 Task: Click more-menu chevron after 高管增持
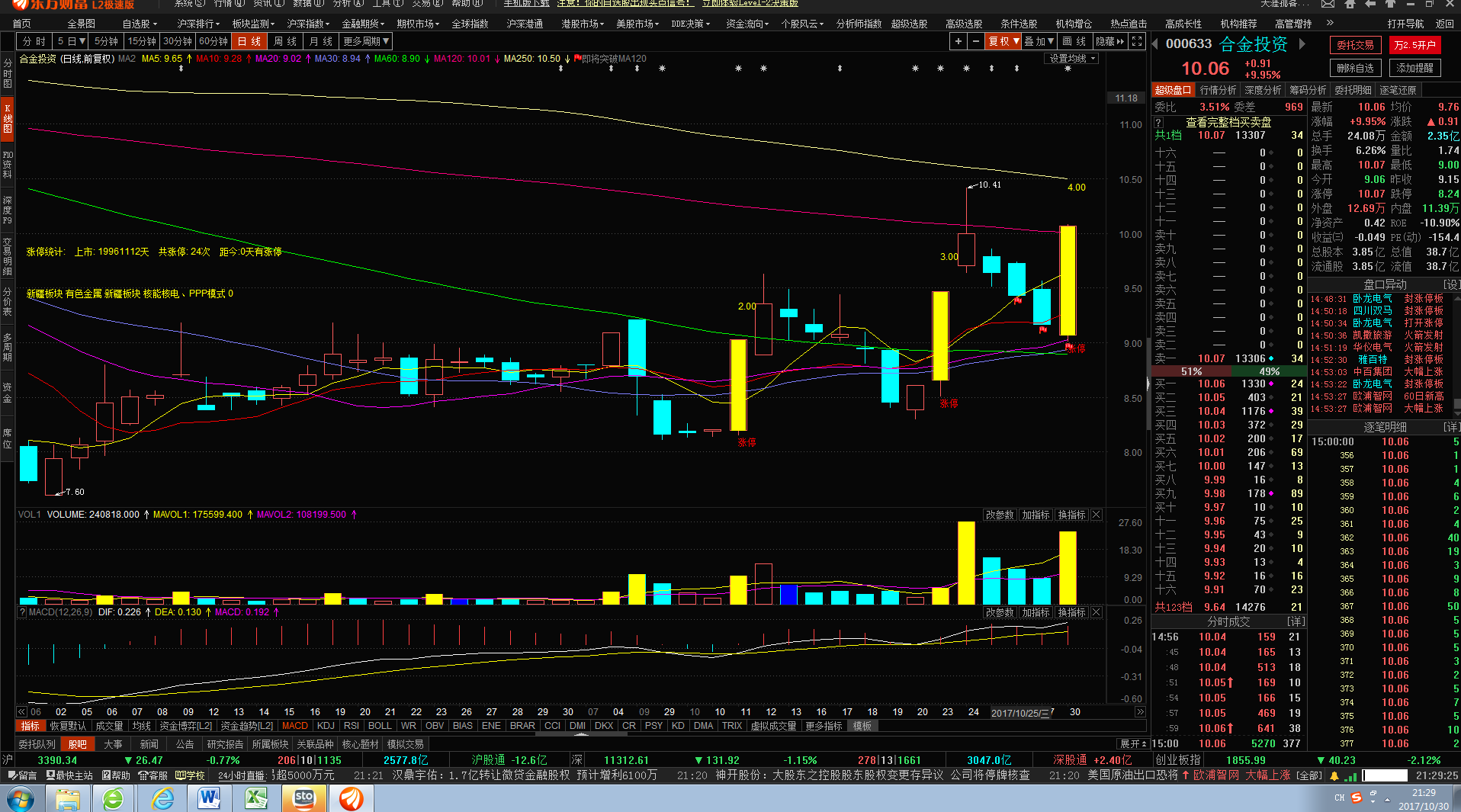pos(1330,24)
